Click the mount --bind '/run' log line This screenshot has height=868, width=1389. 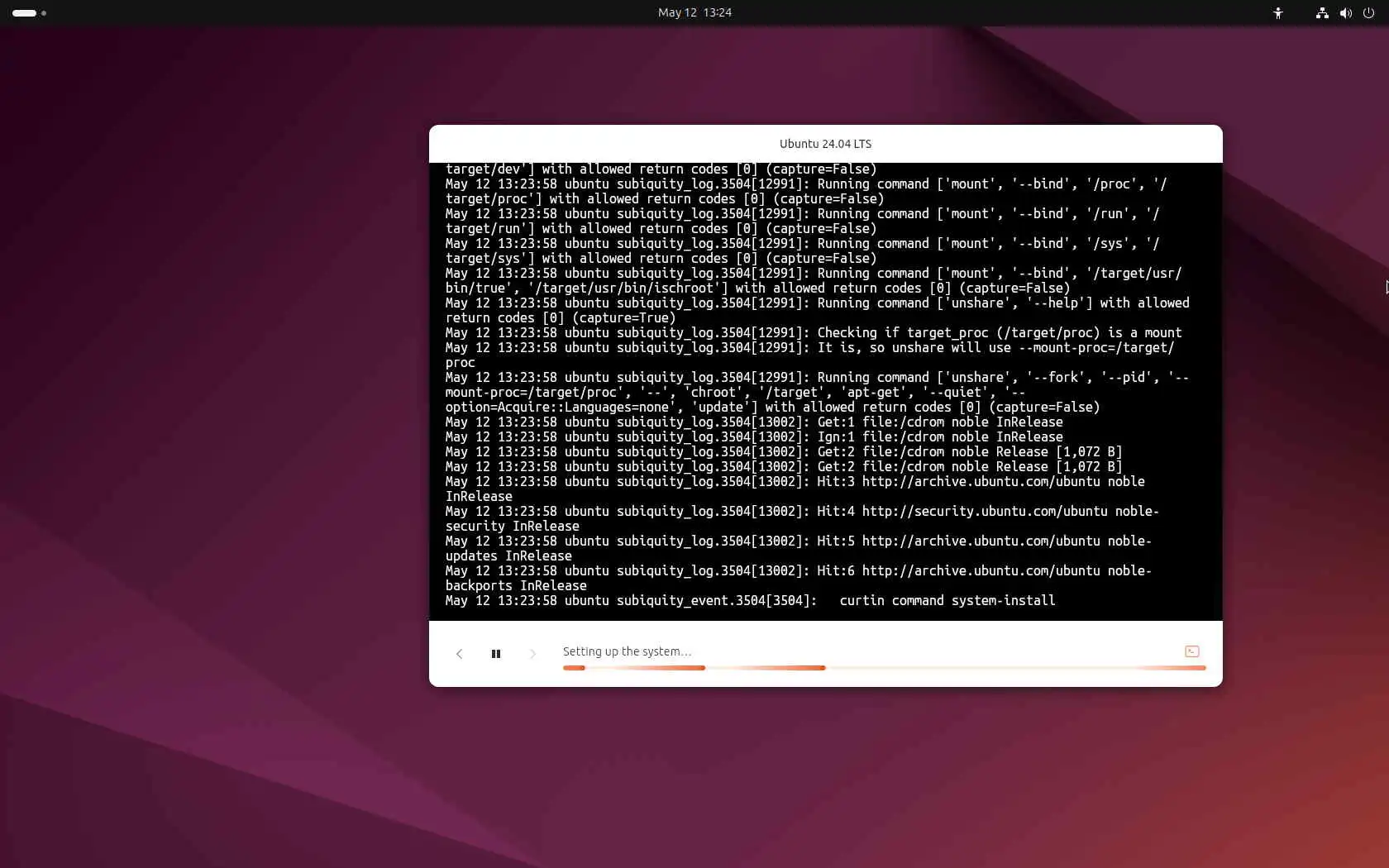click(x=803, y=221)
